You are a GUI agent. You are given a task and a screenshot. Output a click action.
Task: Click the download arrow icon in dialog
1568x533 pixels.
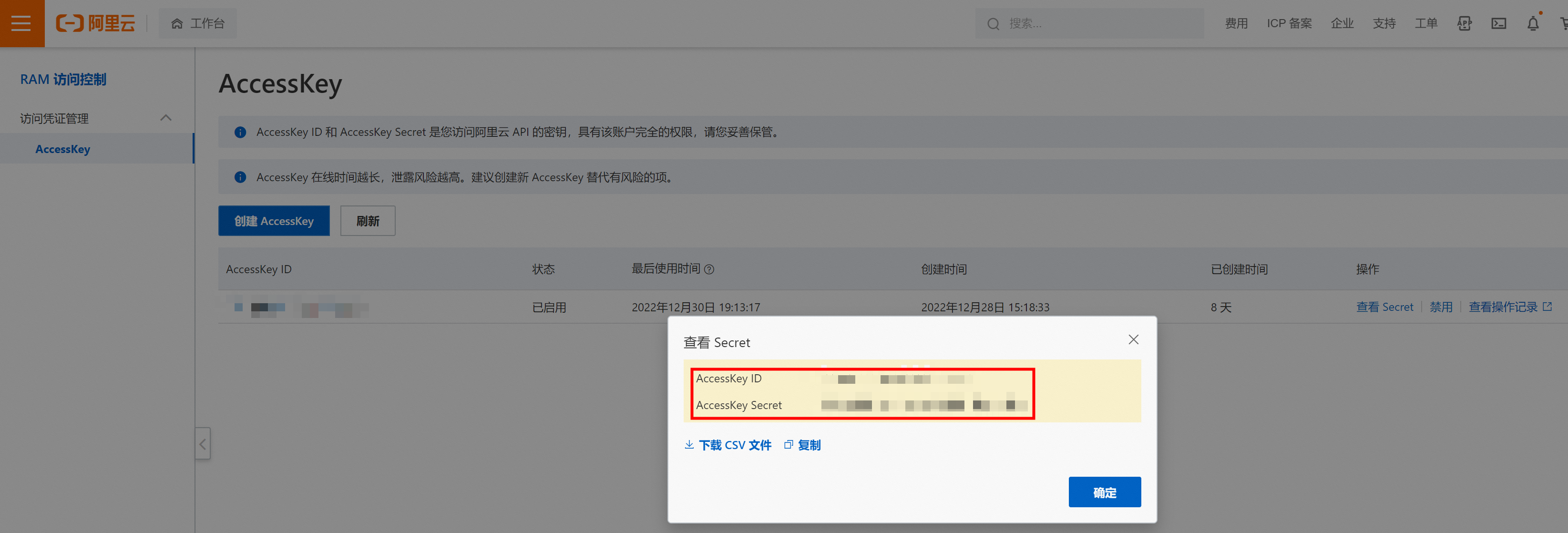[689, 444]
